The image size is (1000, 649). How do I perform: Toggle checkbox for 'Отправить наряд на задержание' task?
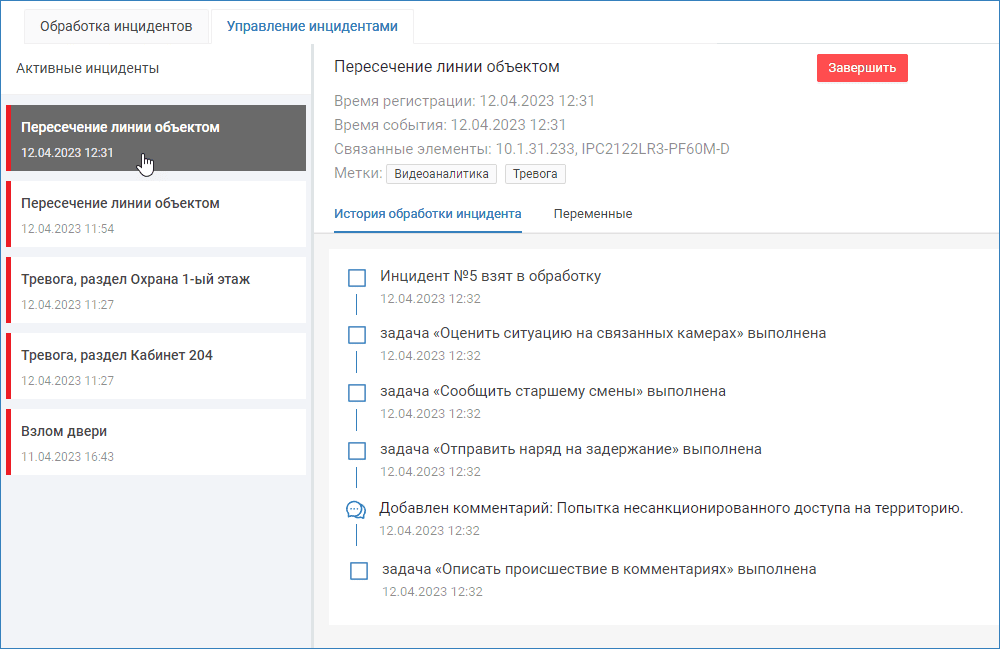click(x=357, y=450)
